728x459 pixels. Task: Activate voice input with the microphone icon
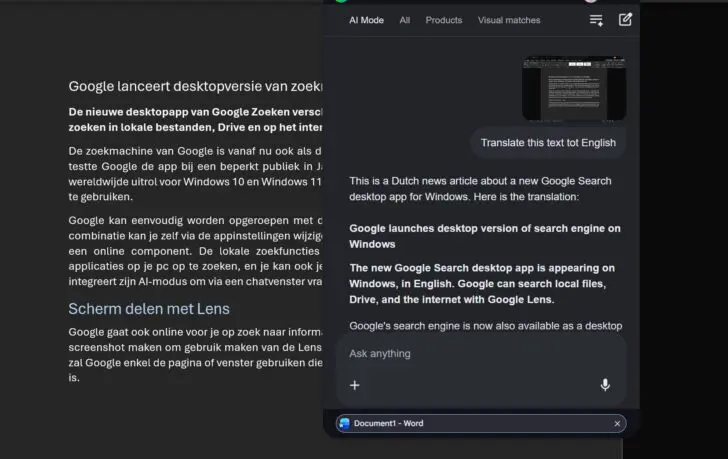point(605,385)
